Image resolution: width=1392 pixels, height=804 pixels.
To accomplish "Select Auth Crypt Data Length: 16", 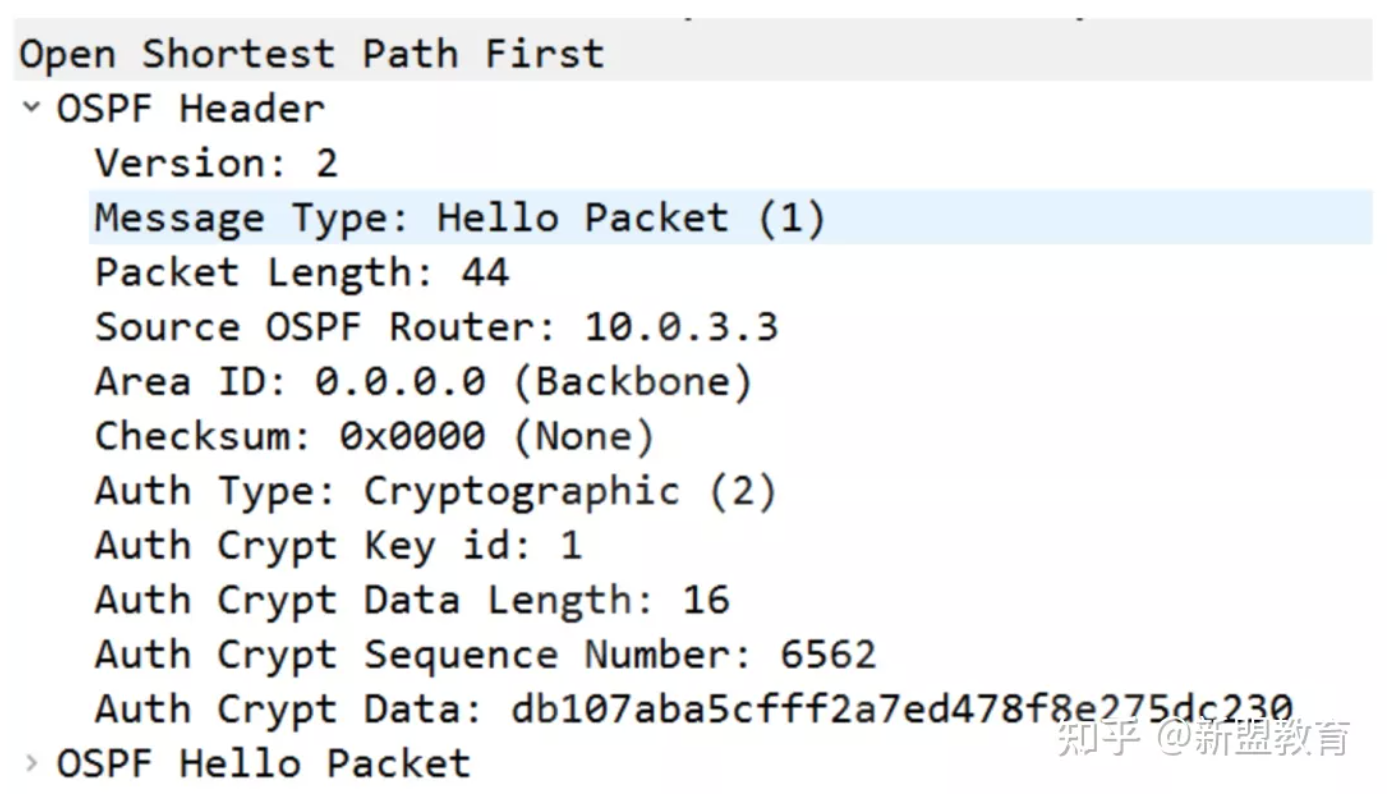I will pyautogui.click(x=412, y=600).
